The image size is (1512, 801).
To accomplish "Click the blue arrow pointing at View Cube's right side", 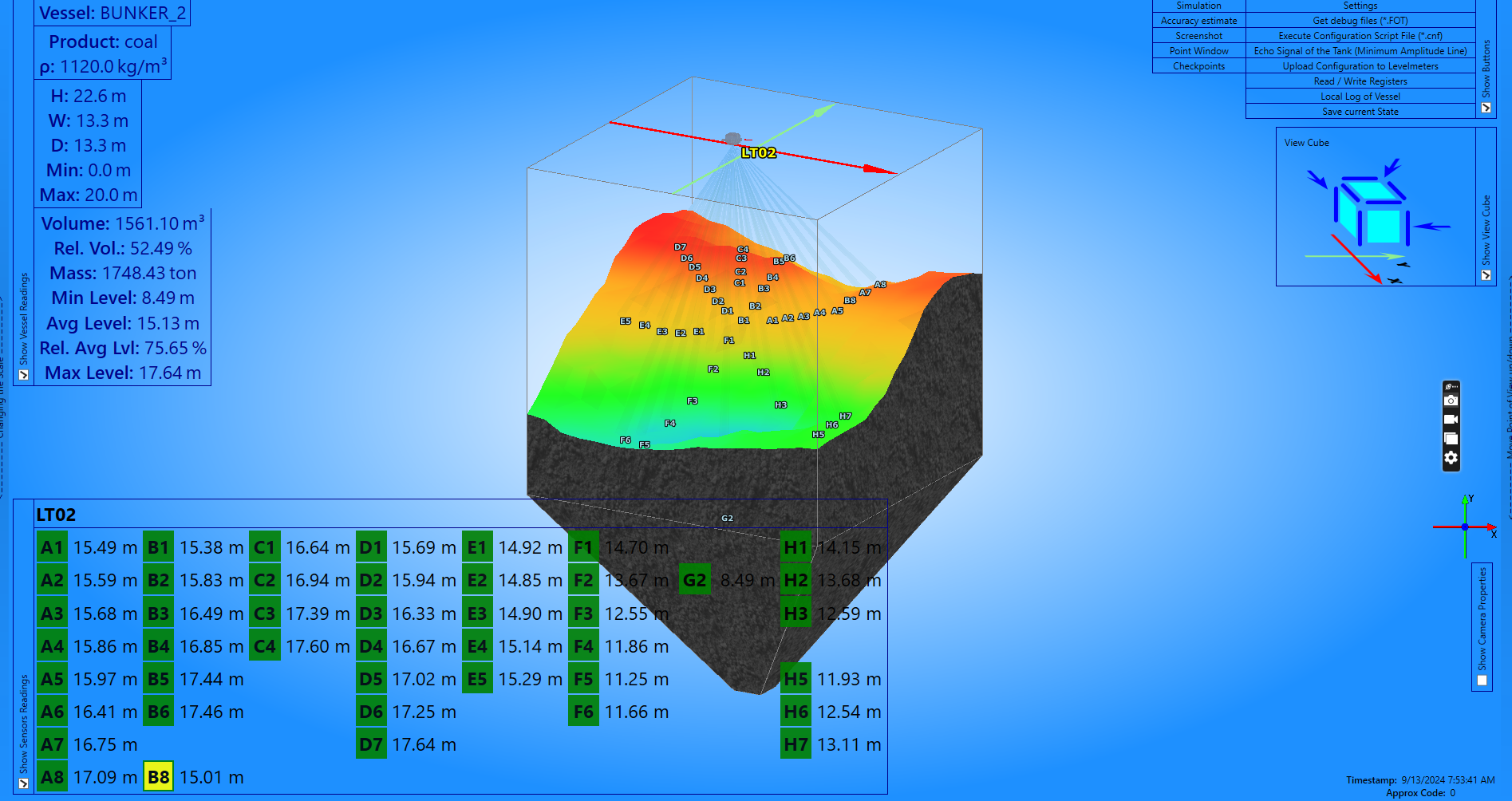I will (x=1432, y=227).
